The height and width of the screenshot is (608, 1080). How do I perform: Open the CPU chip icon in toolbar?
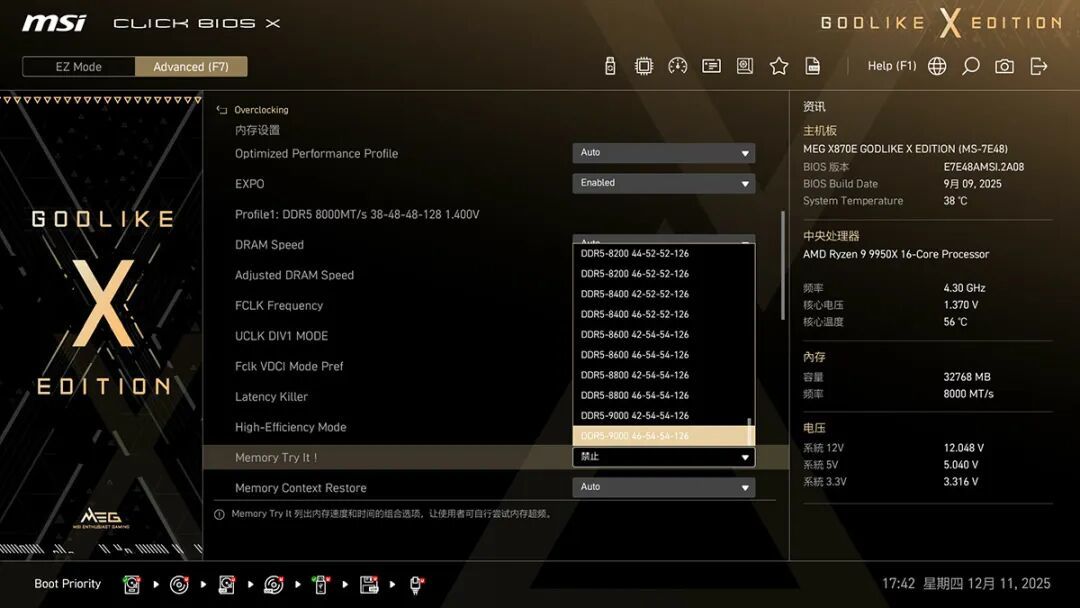pos(643,66)
